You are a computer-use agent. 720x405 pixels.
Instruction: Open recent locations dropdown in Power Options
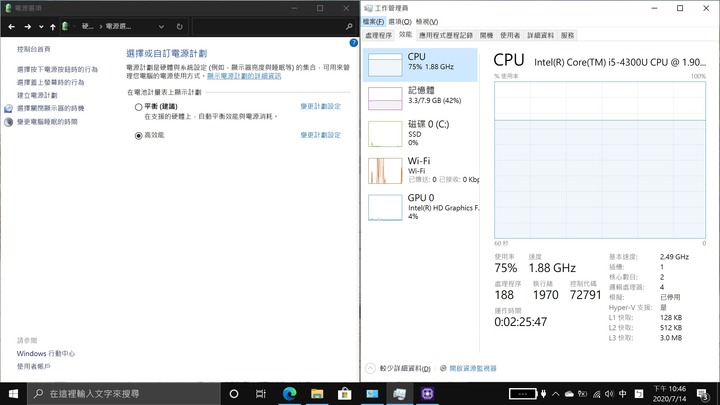(x=41, y=27)
